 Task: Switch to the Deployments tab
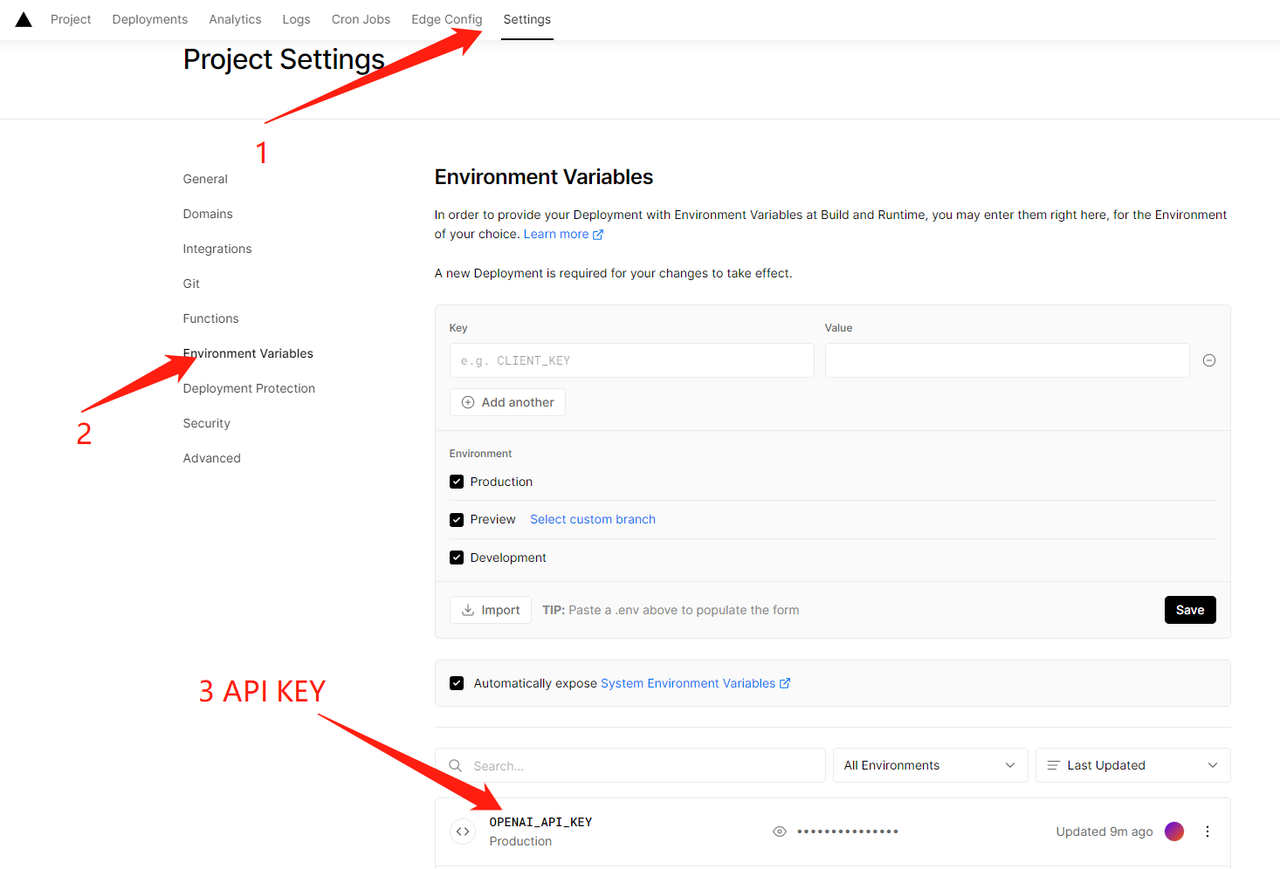click(150, 19)
